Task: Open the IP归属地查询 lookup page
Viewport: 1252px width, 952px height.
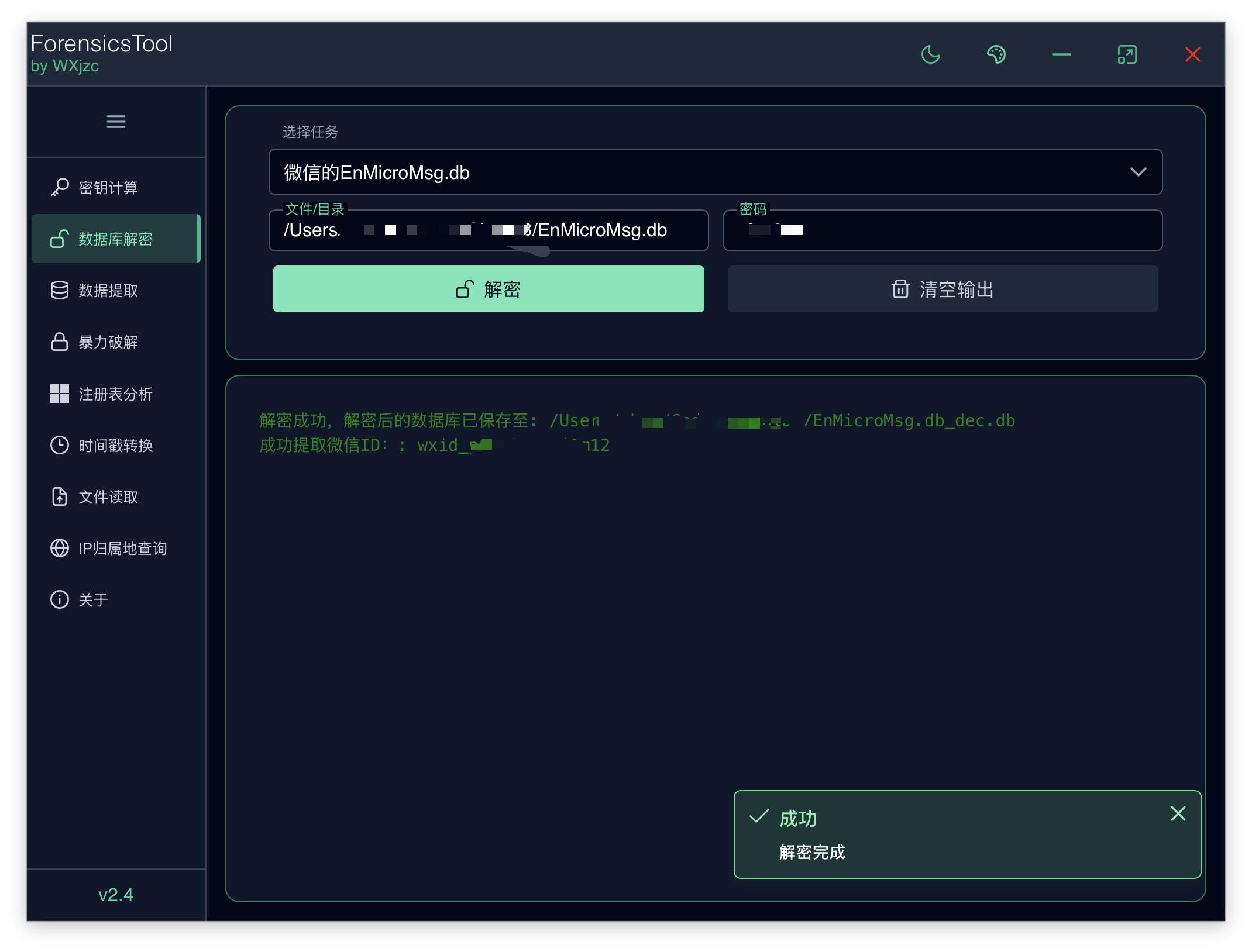Action: [x=122, y=549]
